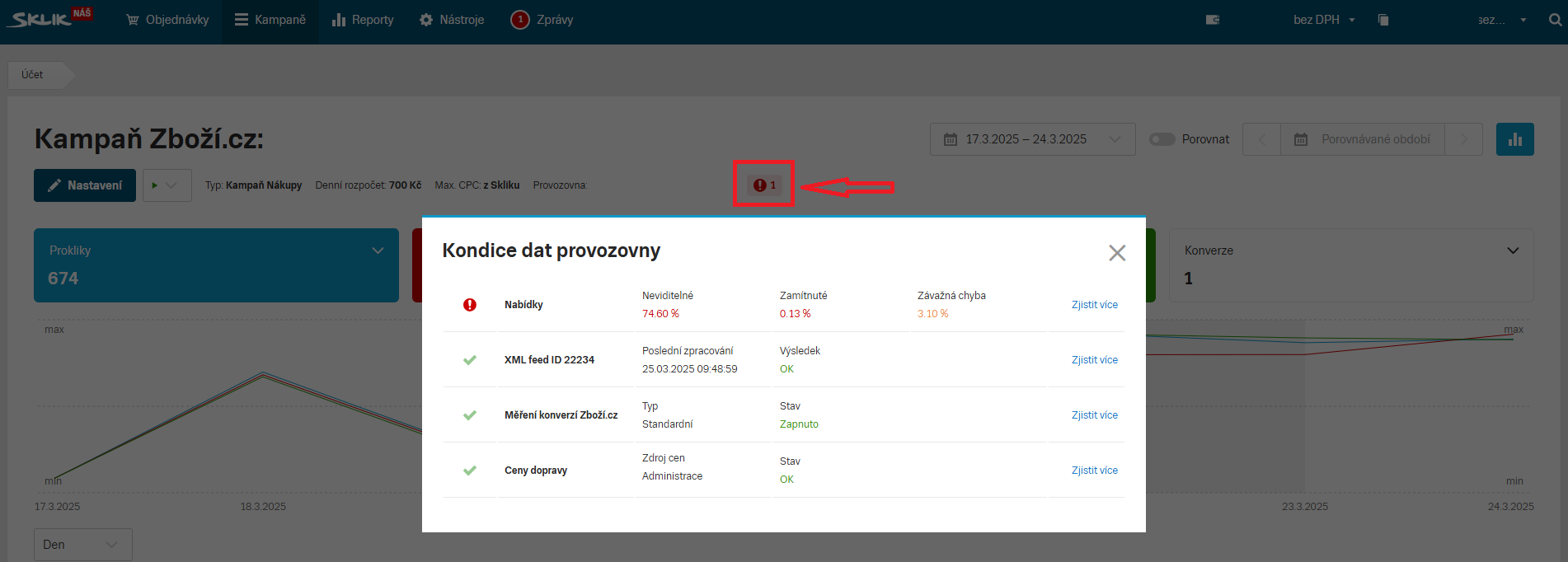Click the blue bar chart button
1568x562 pixels.
pos(1514,139)
